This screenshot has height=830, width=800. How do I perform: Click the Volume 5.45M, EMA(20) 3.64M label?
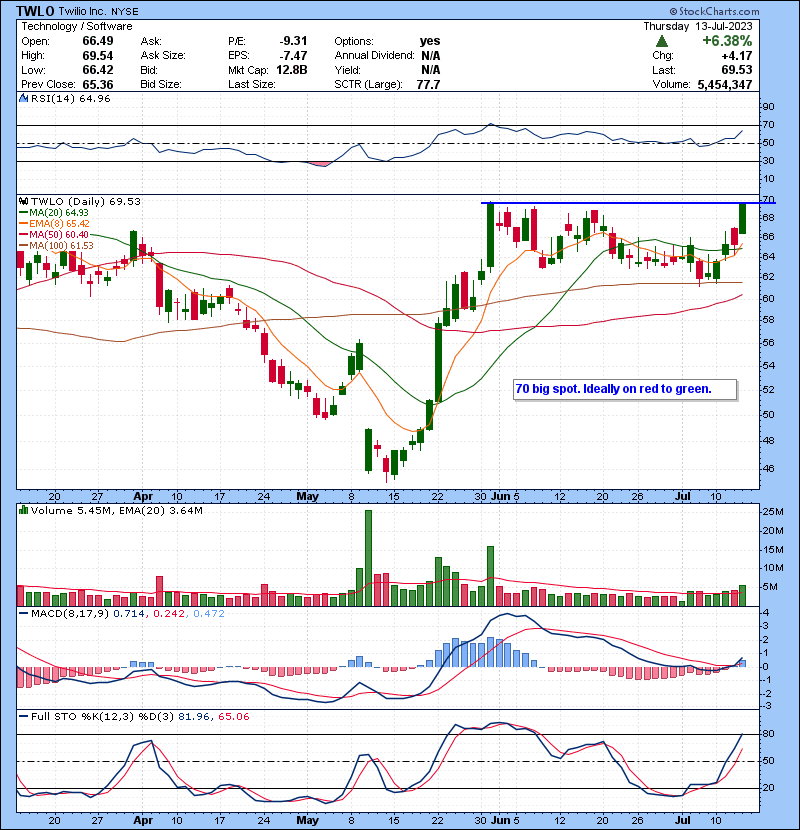[x=116, y=510]
